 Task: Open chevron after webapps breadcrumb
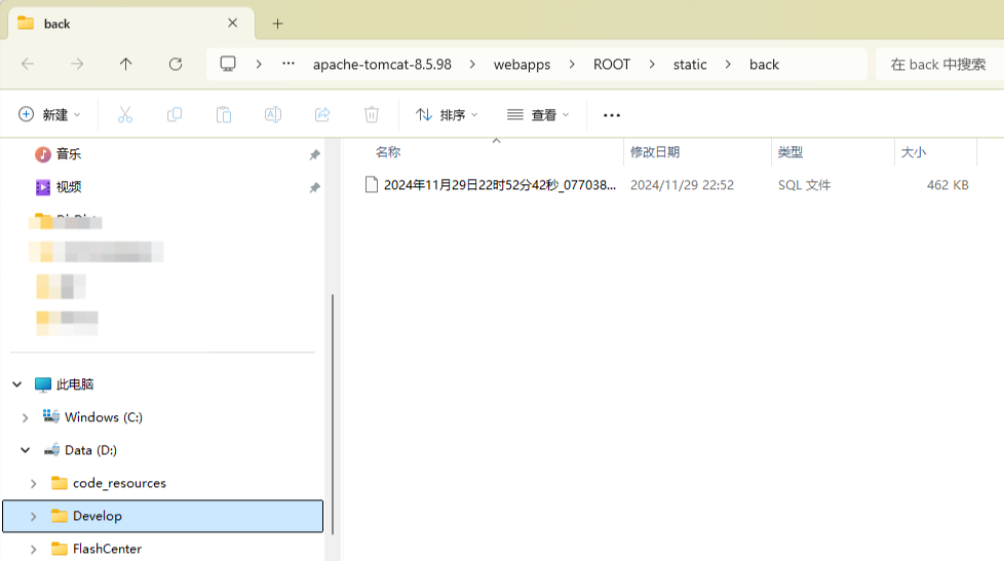coord(572,65)
